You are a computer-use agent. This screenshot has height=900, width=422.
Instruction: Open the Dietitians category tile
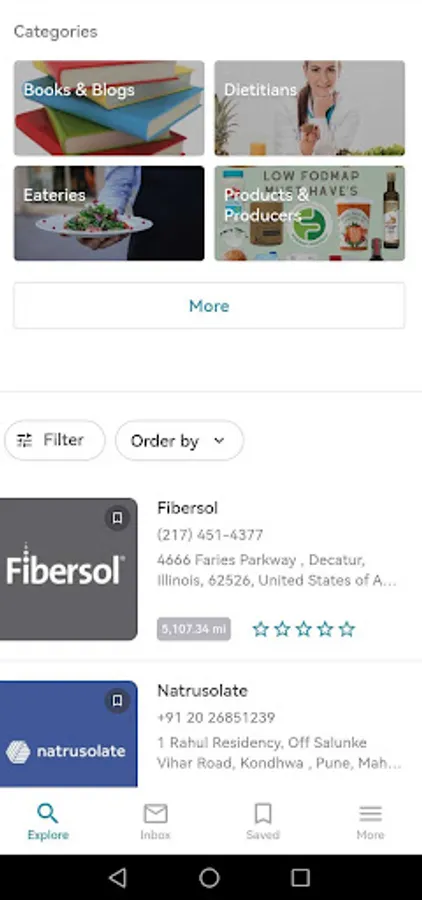pos(309,108)
